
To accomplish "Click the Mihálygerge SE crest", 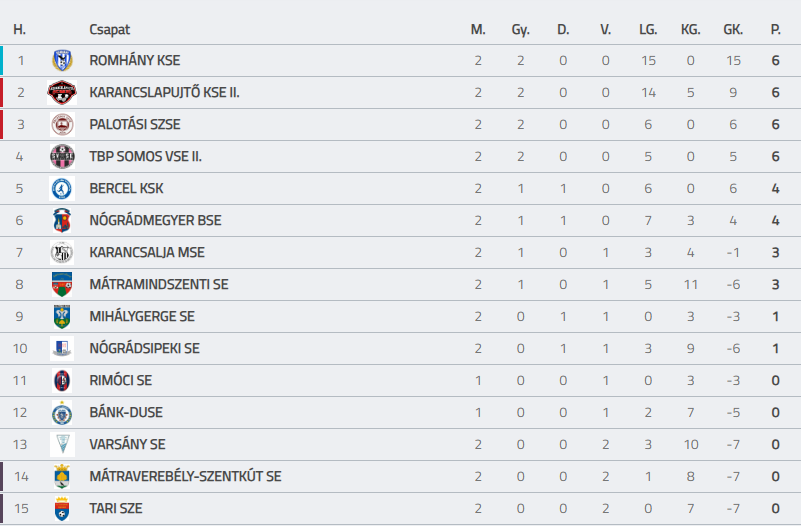I will pyautogui.click(x=62, y=317).
